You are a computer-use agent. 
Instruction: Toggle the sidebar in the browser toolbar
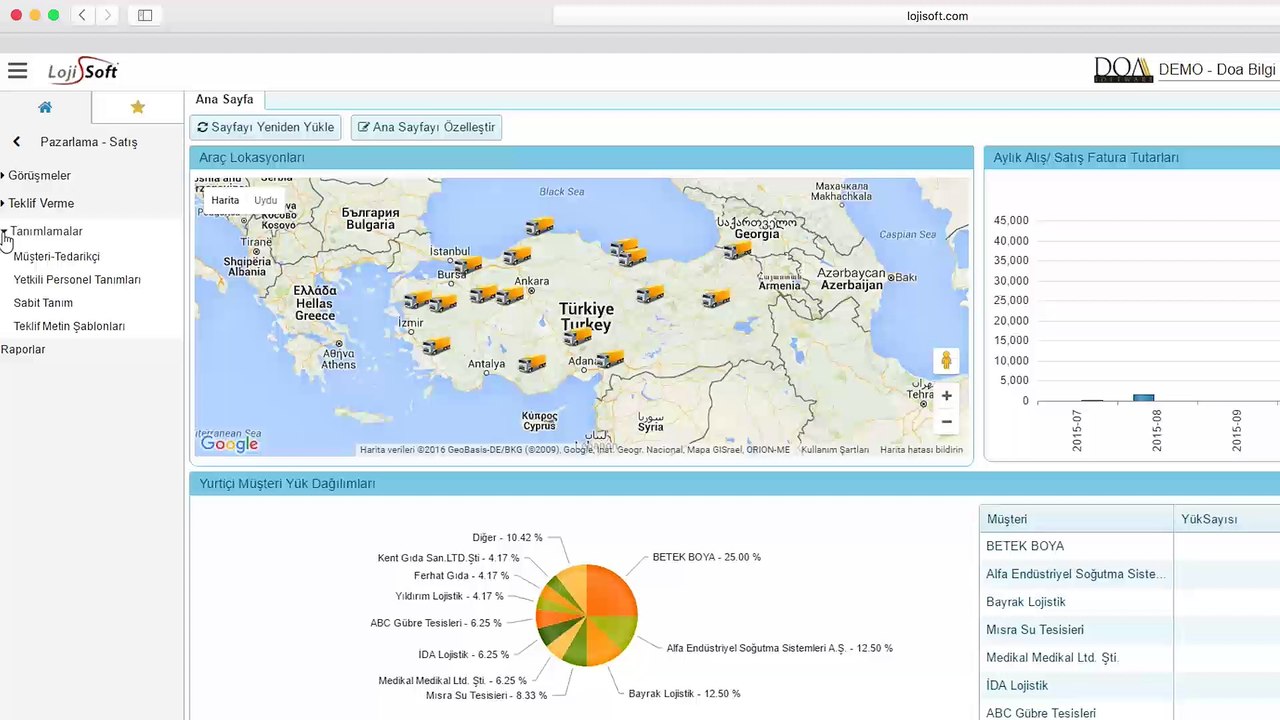(145, 15)
